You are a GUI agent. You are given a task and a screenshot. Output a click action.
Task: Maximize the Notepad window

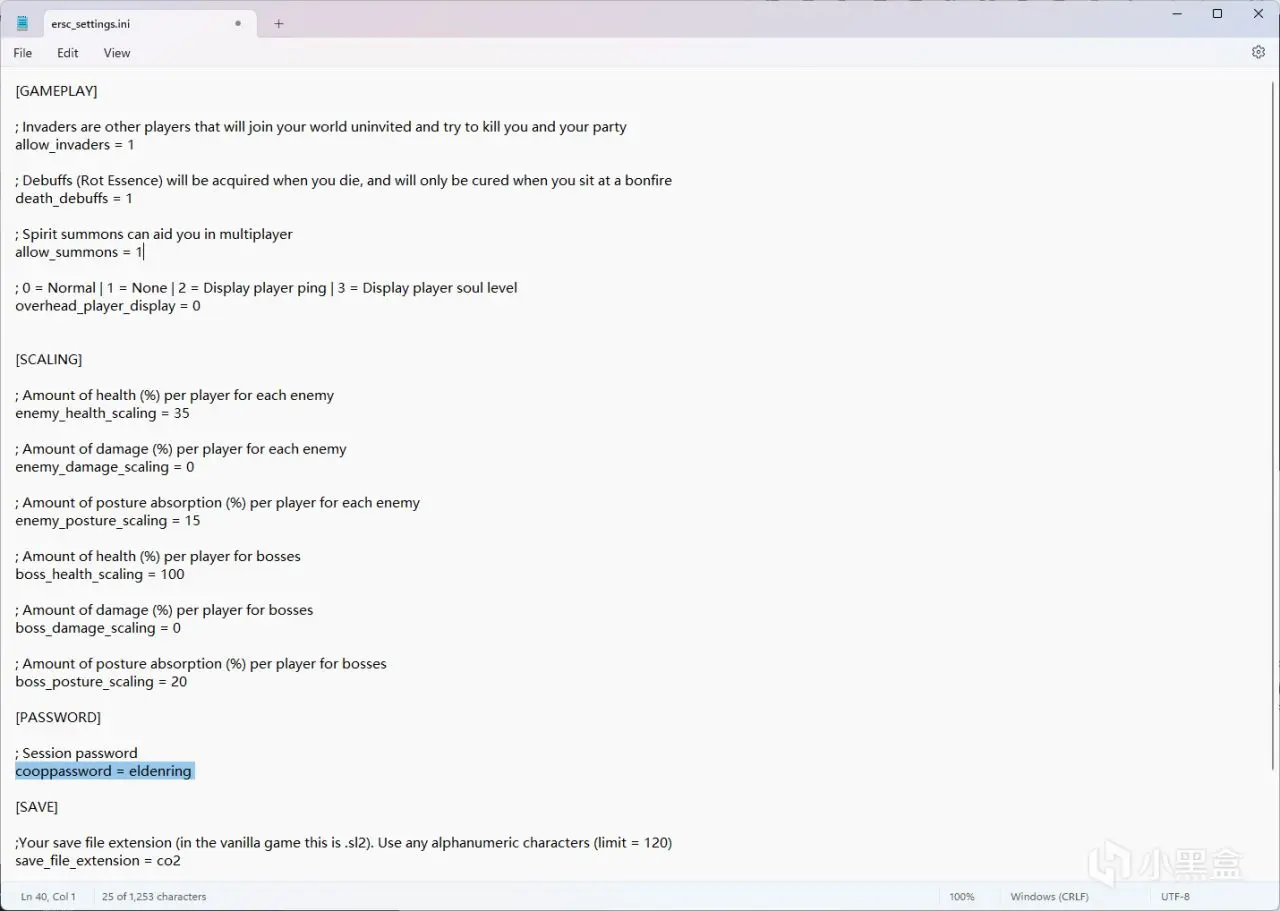(1217, 14)
